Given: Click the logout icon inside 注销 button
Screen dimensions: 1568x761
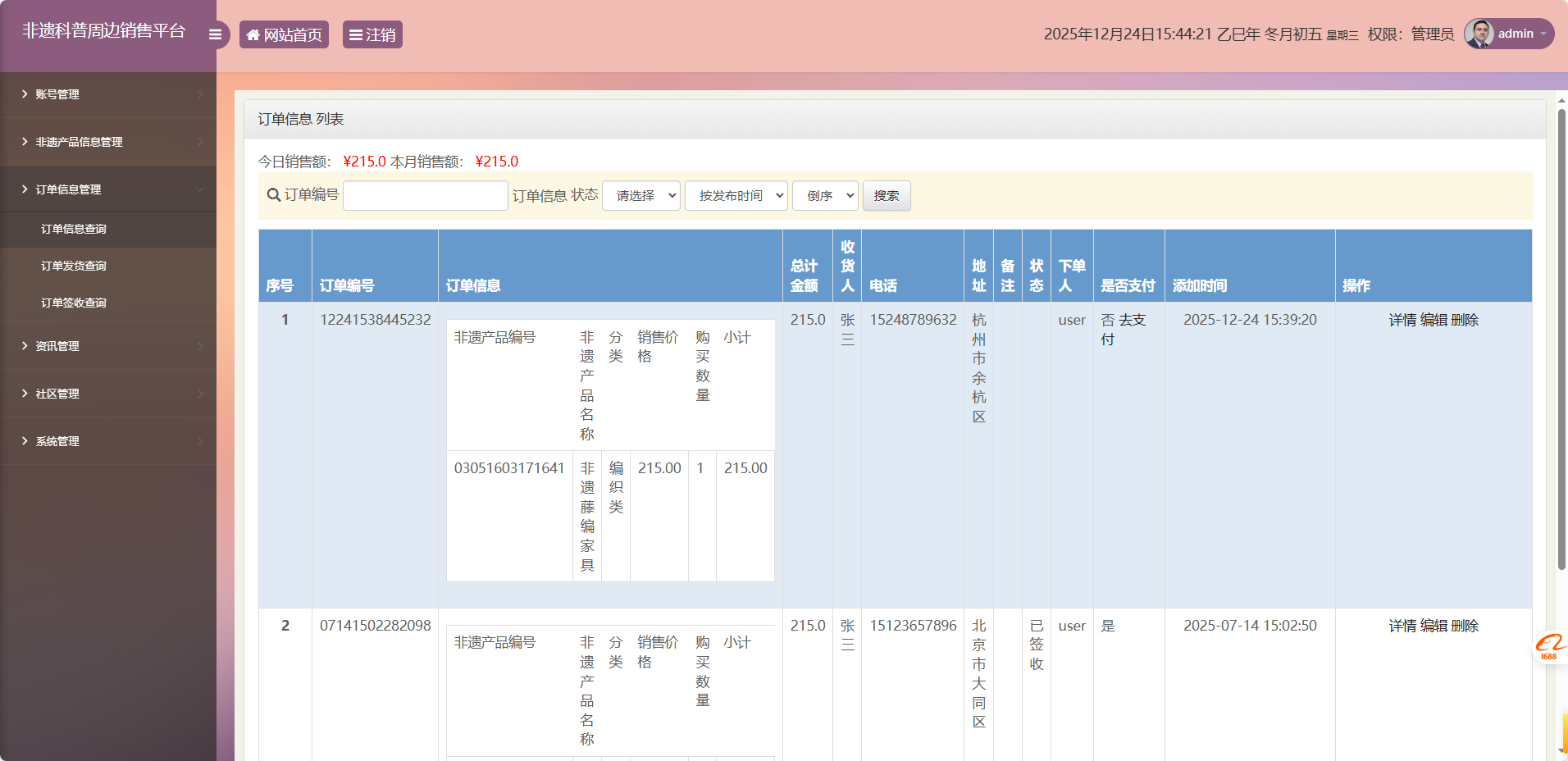Looking at the screenshot, I should (x=356, y=34).
